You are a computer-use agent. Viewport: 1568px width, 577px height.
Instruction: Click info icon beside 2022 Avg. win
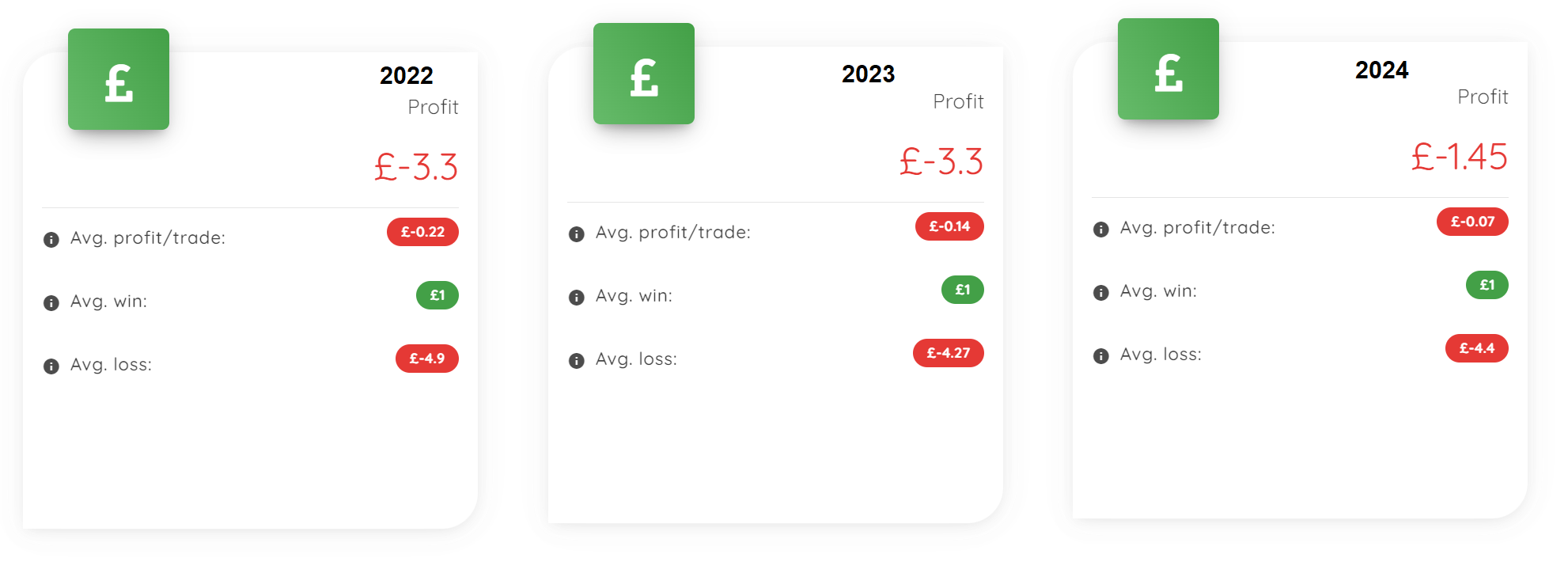(51, 302)
